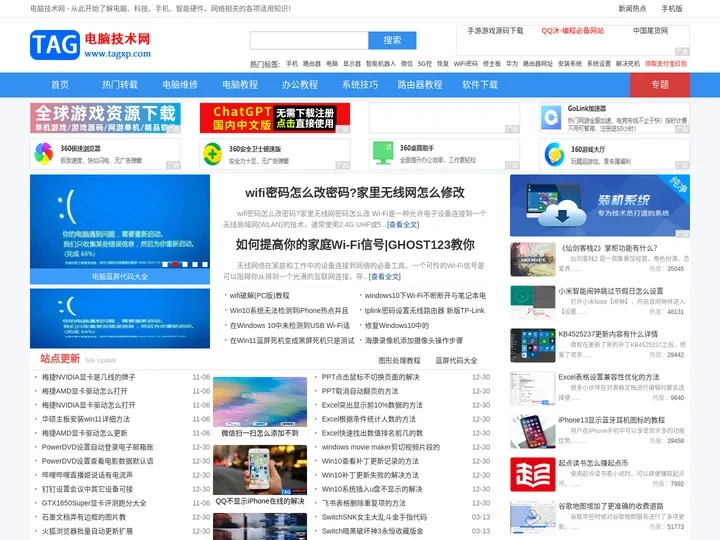Open 海康录像机添加摄像头操作步骤 link
The height and width of the screenshot is (540, 720).
(x=414, y=340)
